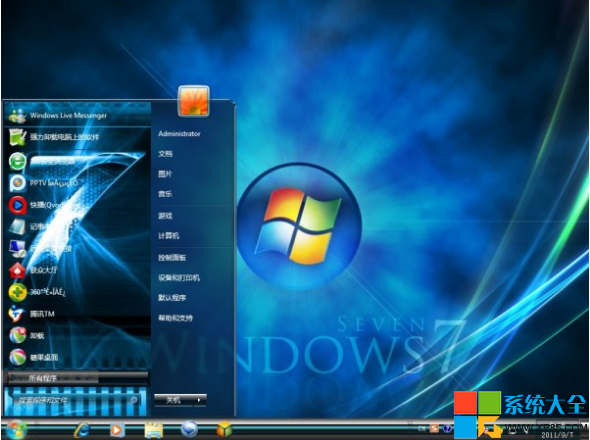Screen dimensions: 590x440
Task: Launch PPTV from the Start menu
Action: pos(77,183)
